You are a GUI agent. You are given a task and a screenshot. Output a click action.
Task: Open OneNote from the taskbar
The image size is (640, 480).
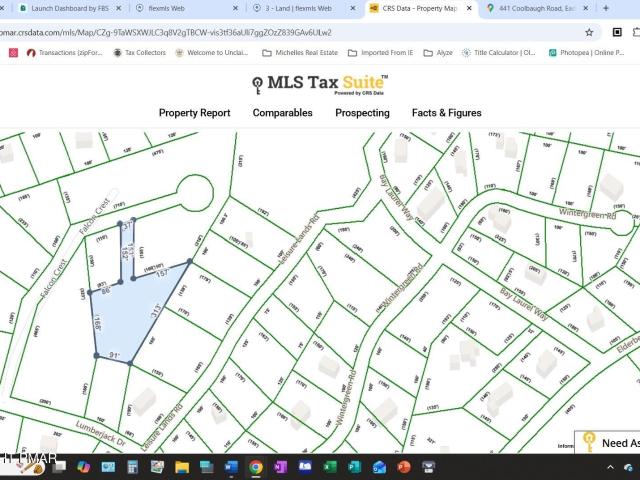[x=280, y=467]
